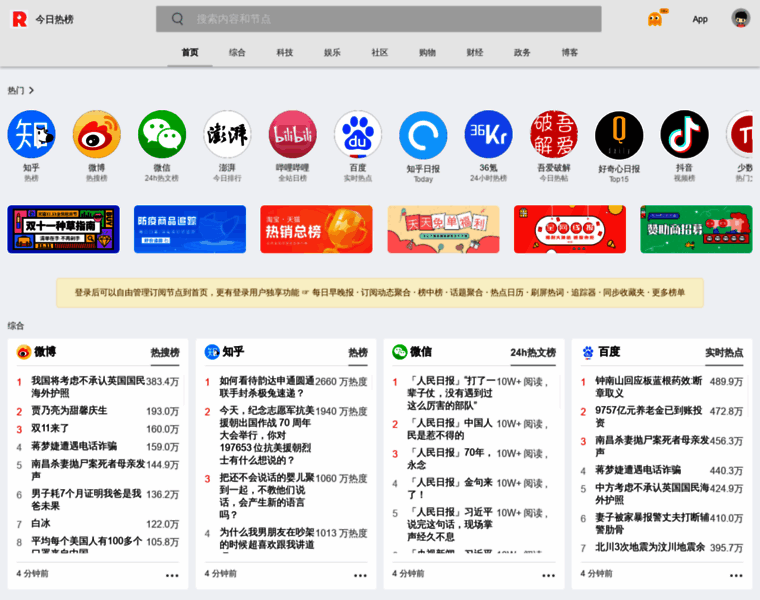
Task: Select the 百度 card's 实时热点 tab
Action: pyautogui.click(x=724, y=353)
